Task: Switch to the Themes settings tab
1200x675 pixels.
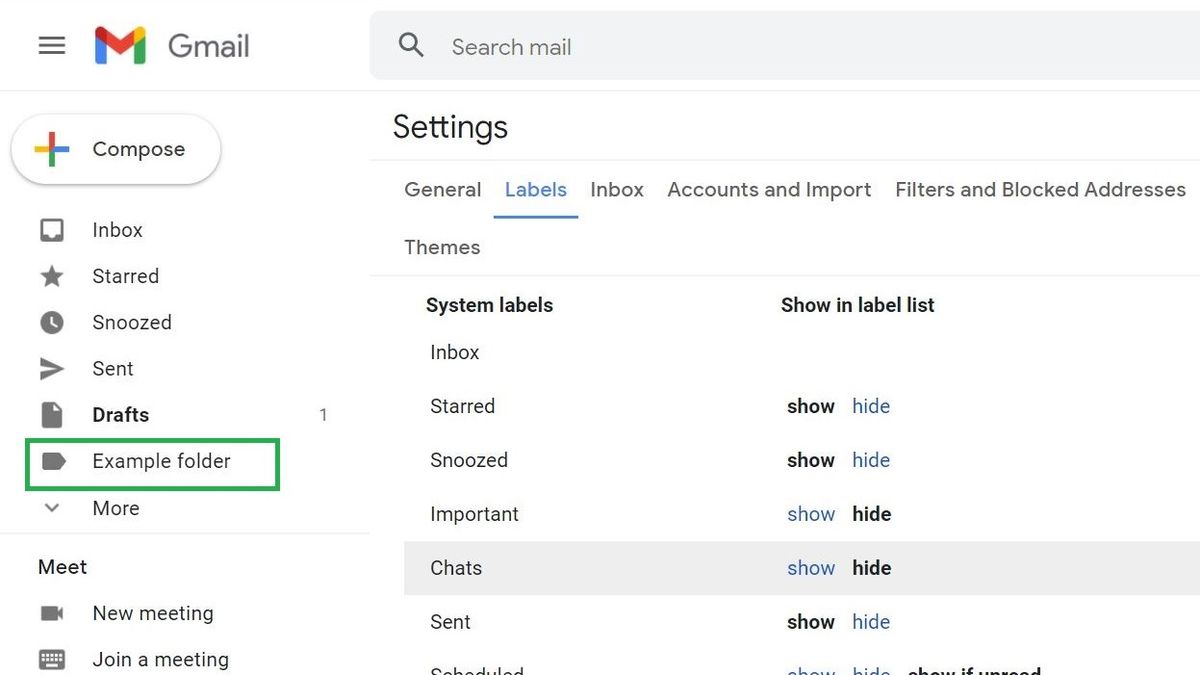Action: (x=442, y=247)
